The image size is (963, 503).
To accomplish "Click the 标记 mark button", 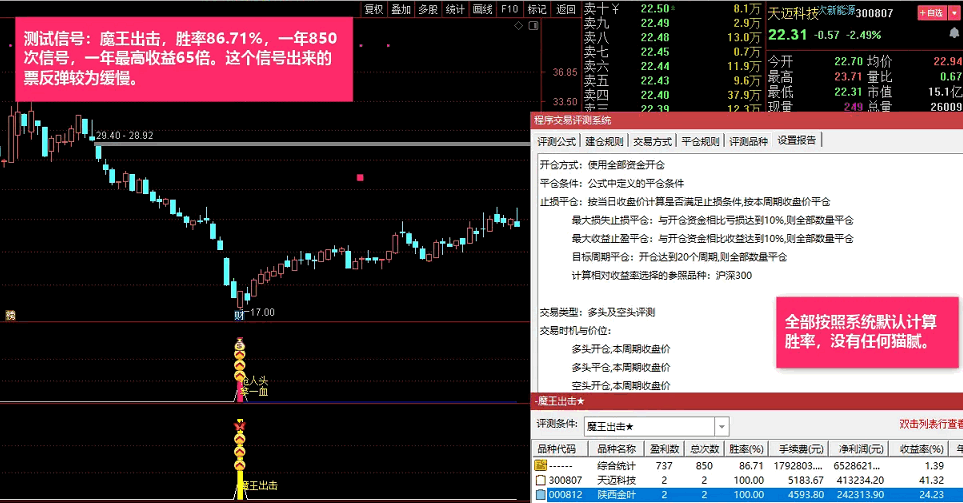I will pyautogui.click(x=537, y=9).
